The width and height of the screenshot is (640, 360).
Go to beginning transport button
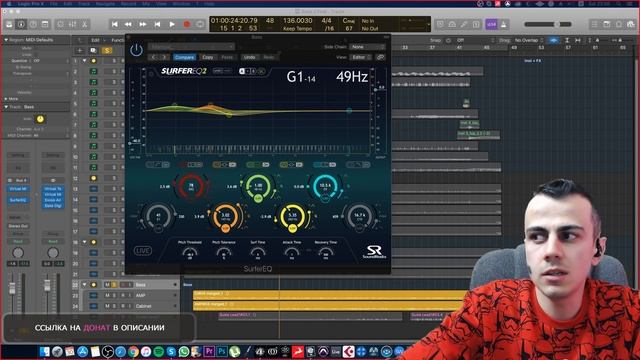click(115, 24)
